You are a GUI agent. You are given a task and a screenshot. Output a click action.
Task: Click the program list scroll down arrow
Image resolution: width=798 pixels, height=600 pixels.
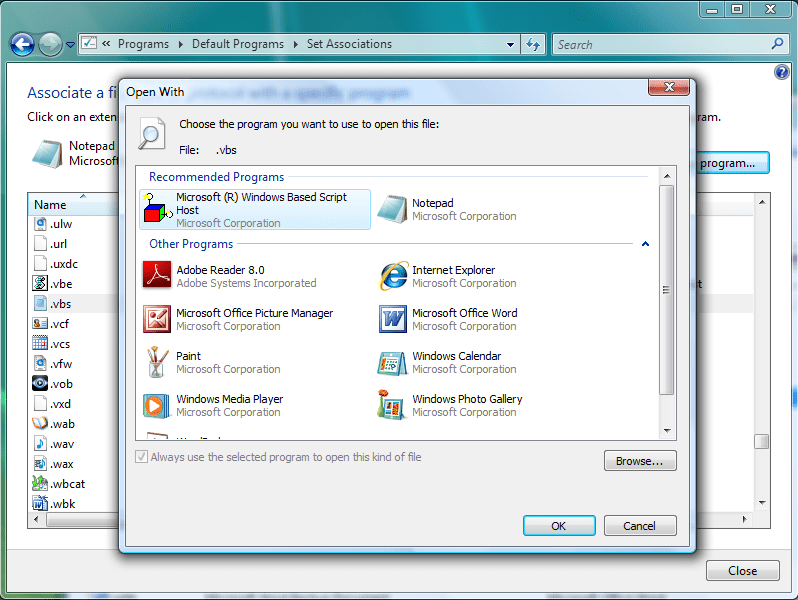[667, 431]
